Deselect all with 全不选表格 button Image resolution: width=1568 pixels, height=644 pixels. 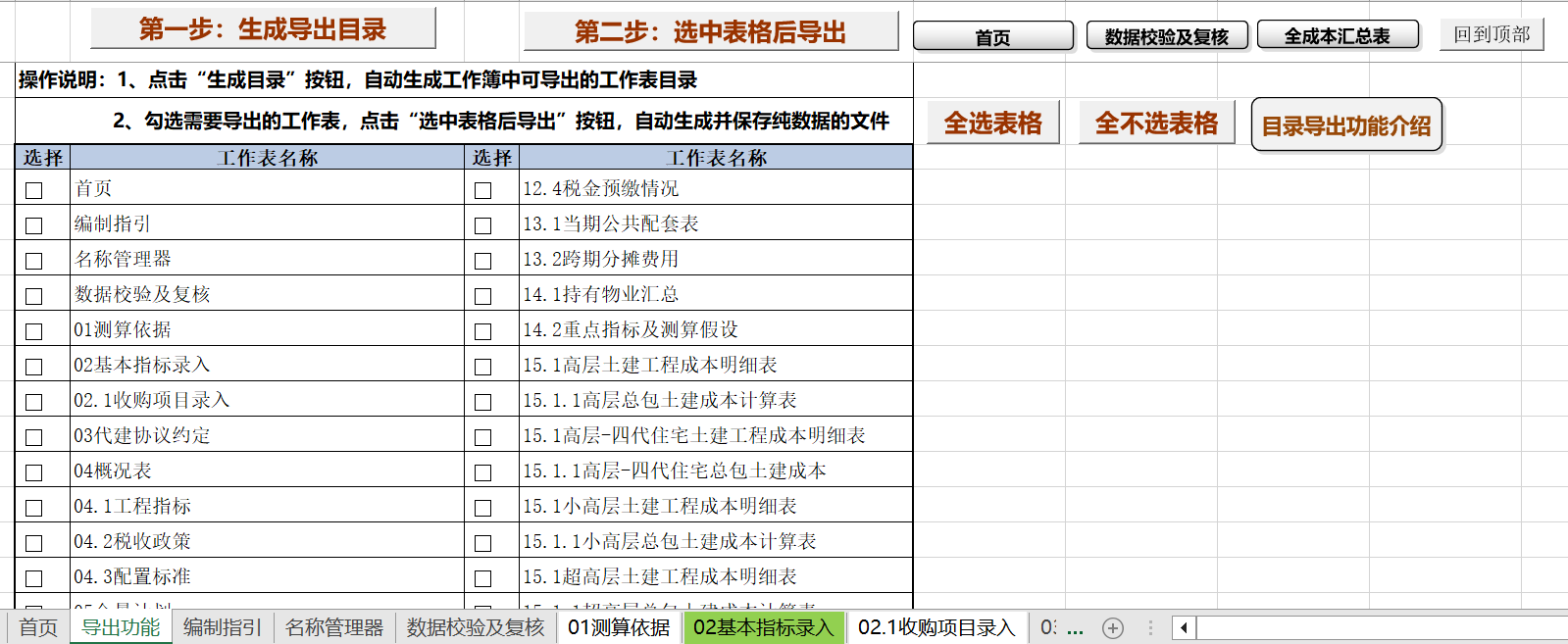point(1156,123)
